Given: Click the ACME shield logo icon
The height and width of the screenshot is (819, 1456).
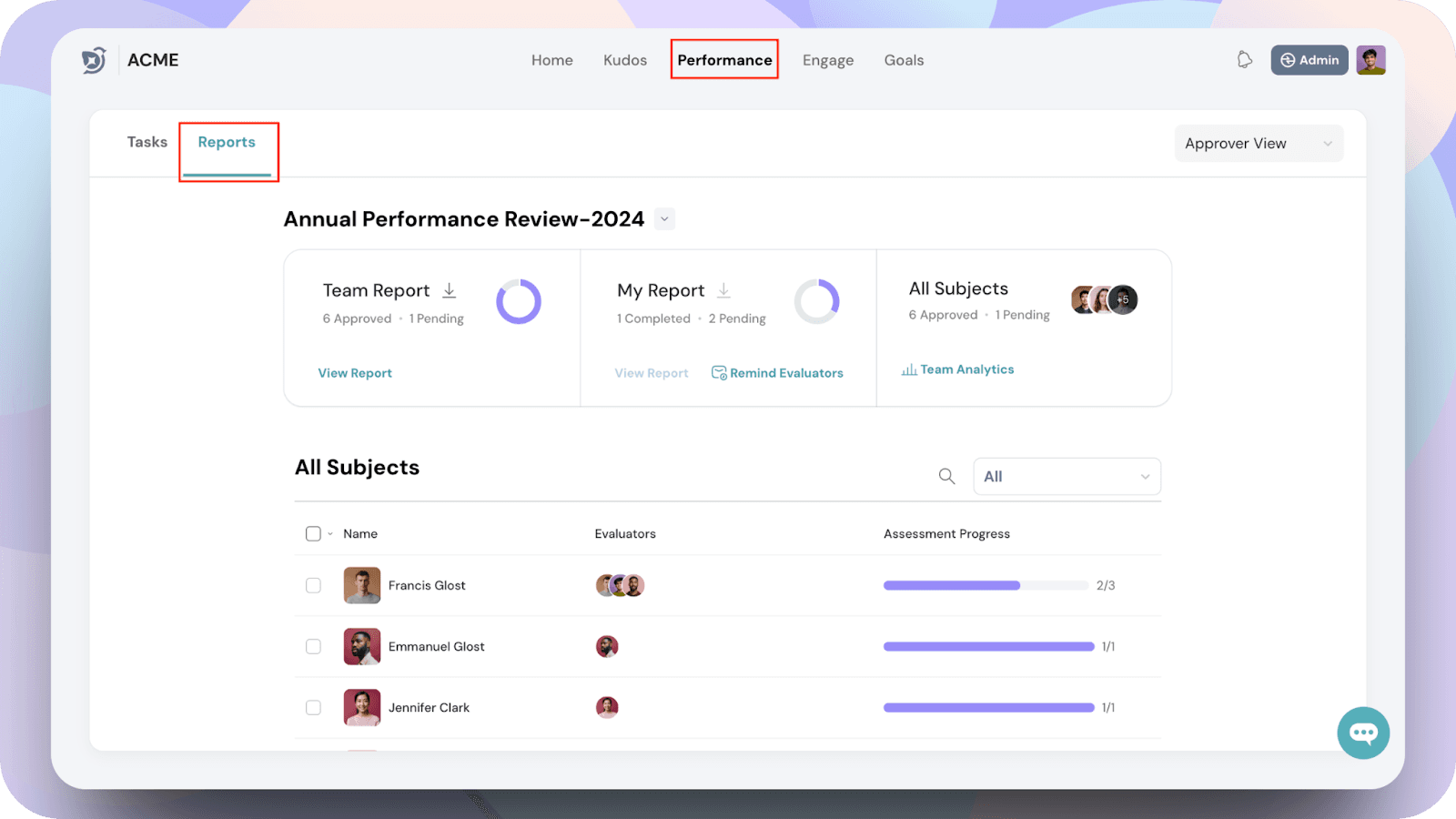Looking at the screenshot, I should pyautogui.click(x=94, y=60).
